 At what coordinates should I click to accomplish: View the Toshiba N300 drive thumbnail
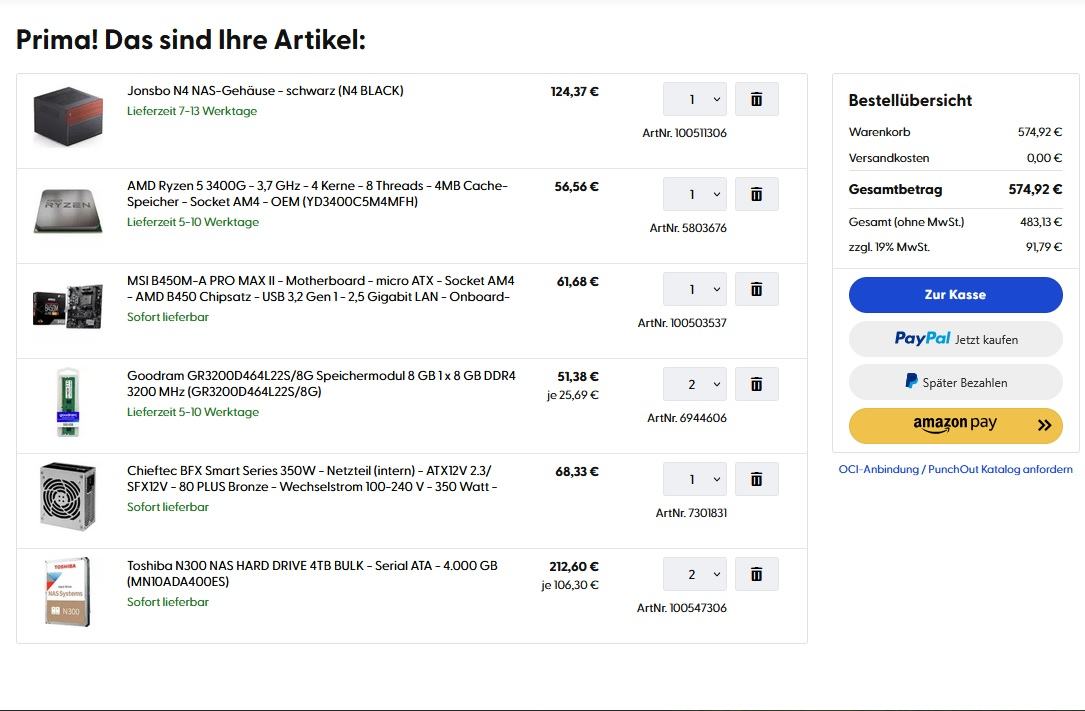(68, 592)
